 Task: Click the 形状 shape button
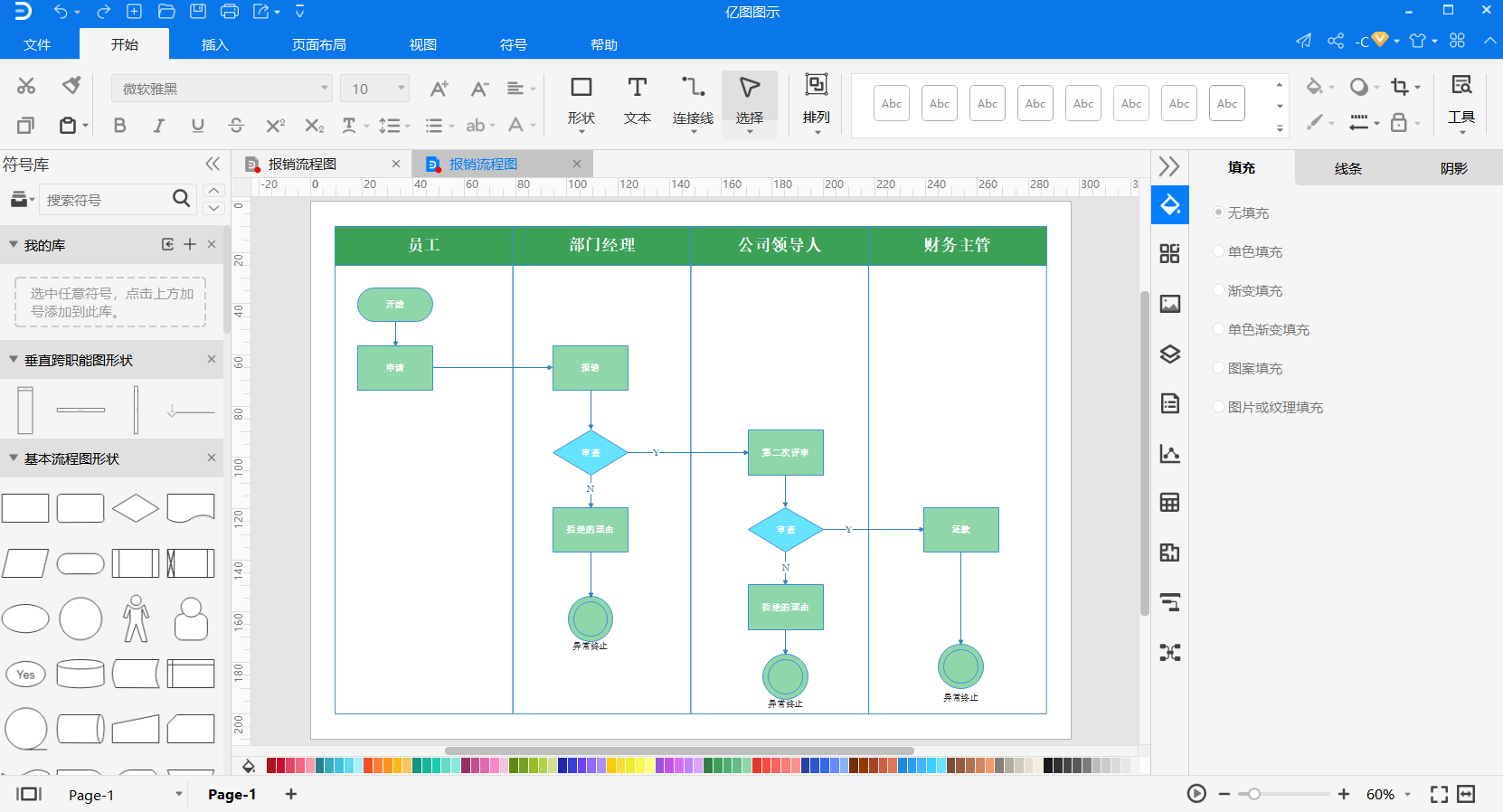[581, 102]
